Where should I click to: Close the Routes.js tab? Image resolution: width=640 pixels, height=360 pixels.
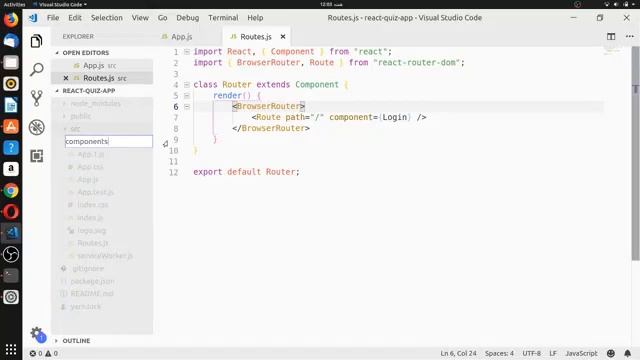pyautogui.click(x=283, y=37)
